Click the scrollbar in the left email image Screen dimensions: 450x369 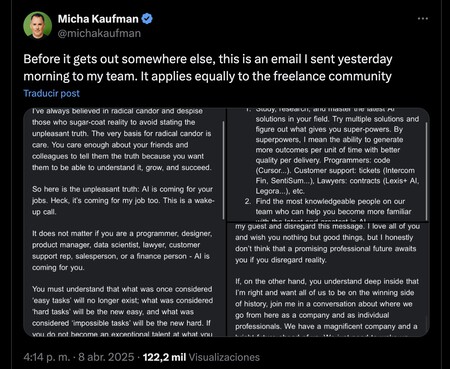[223, 170]
